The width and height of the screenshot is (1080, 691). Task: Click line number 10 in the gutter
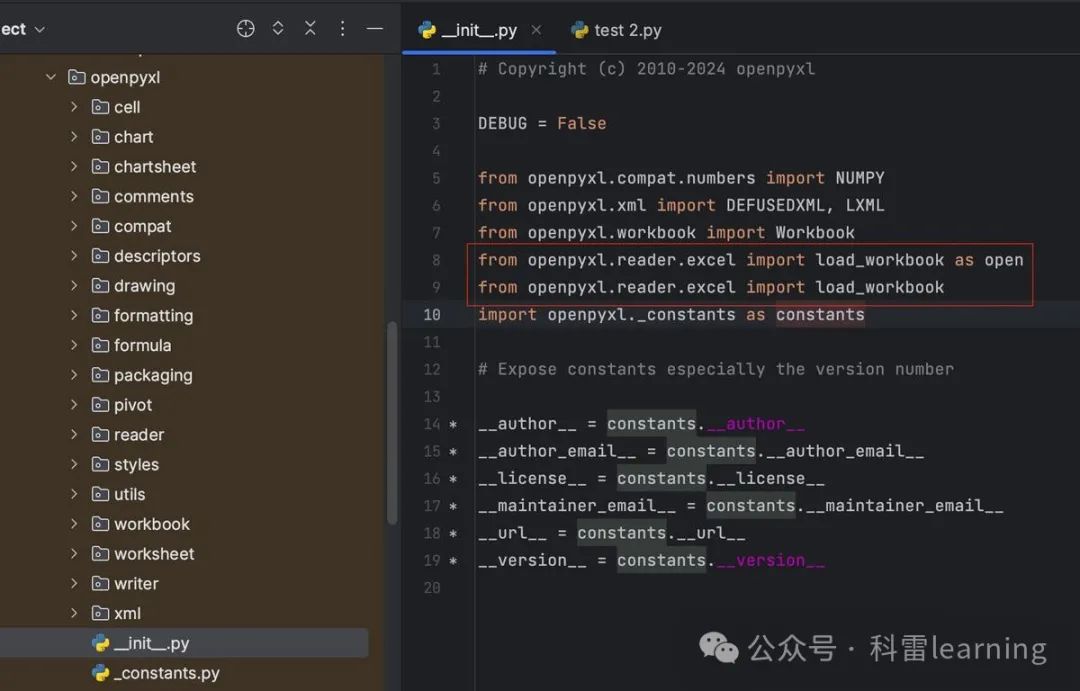click(x=431, y=314)
